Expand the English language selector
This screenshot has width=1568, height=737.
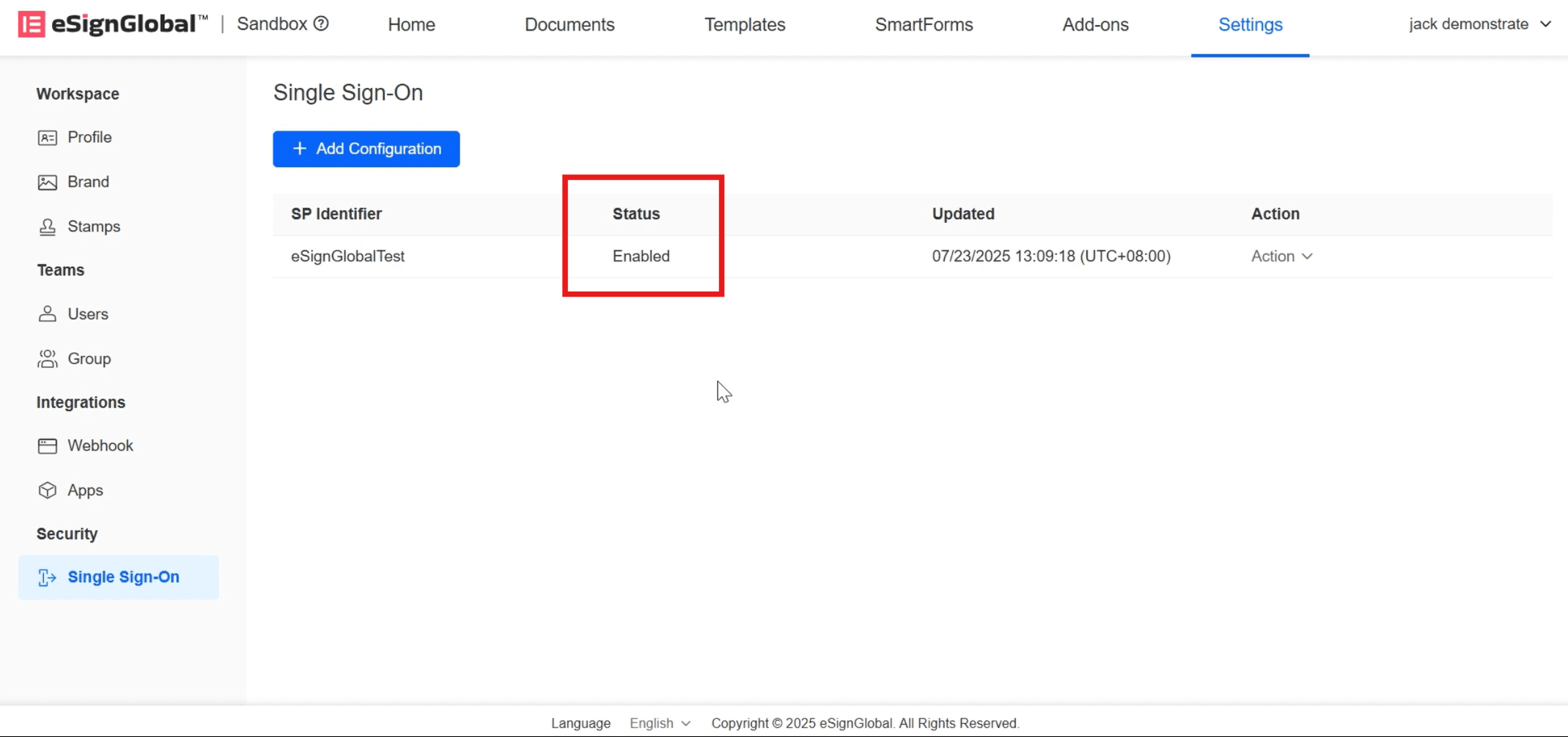point(660,723)
